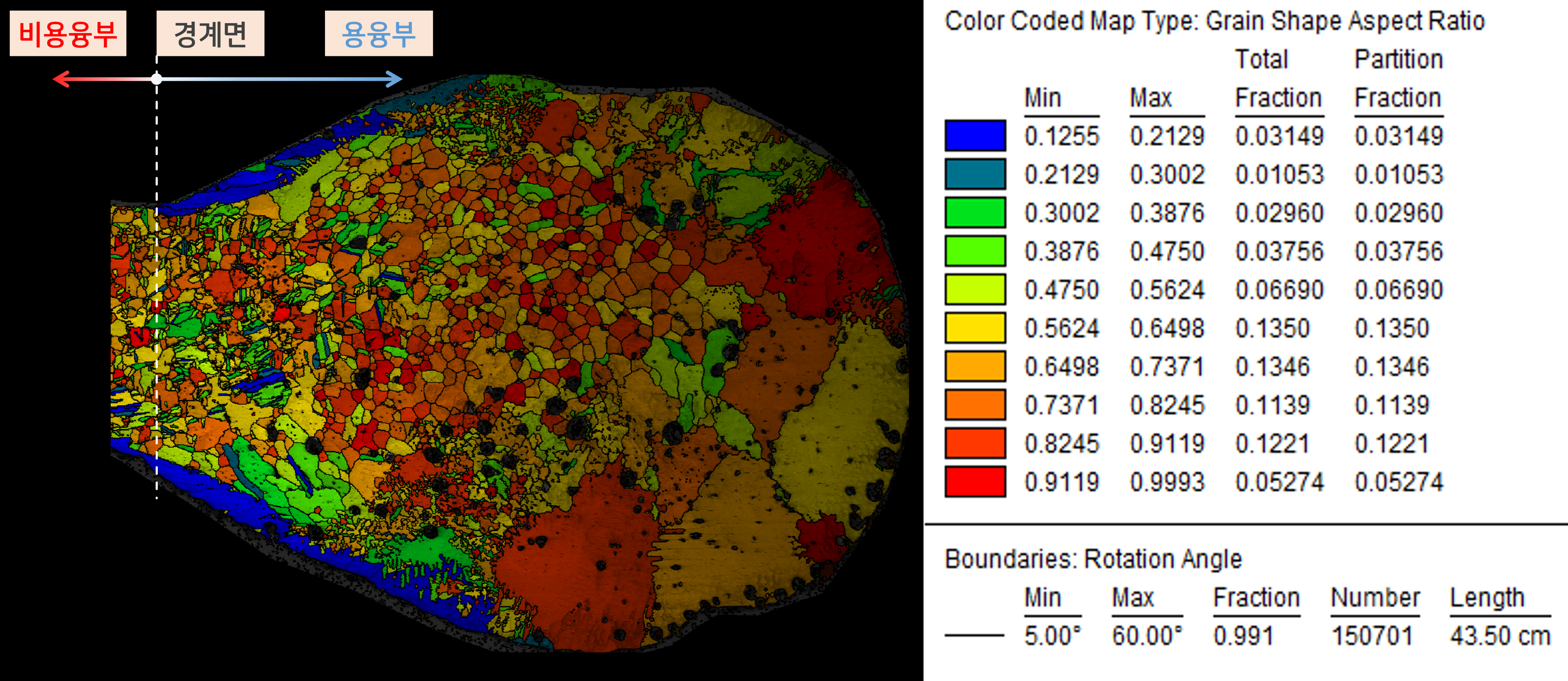
Task: Click the blue 용융부 label box
Action: (379, 33)
